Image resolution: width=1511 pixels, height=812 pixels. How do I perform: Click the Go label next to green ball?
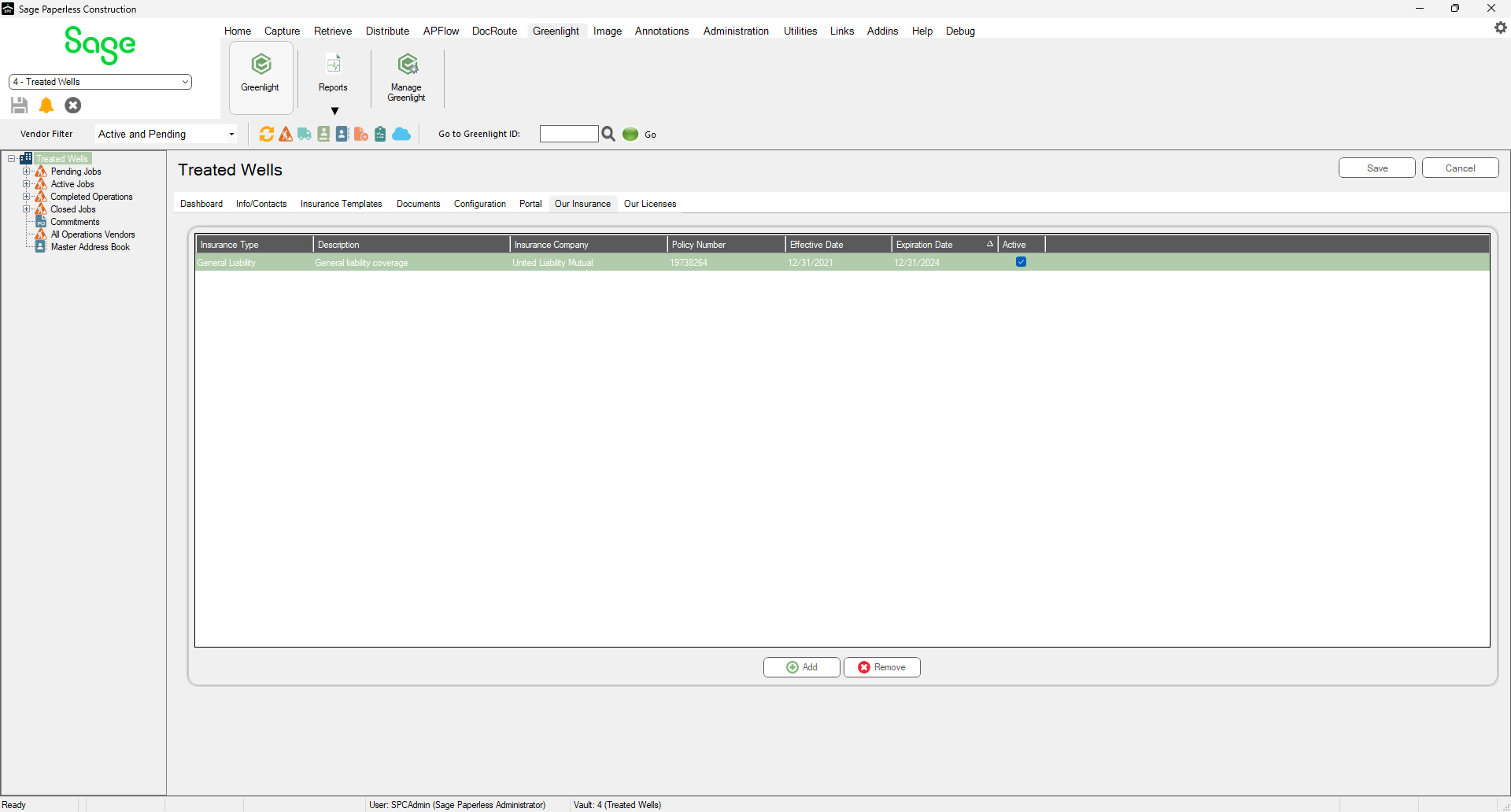[x=651, y=135]
